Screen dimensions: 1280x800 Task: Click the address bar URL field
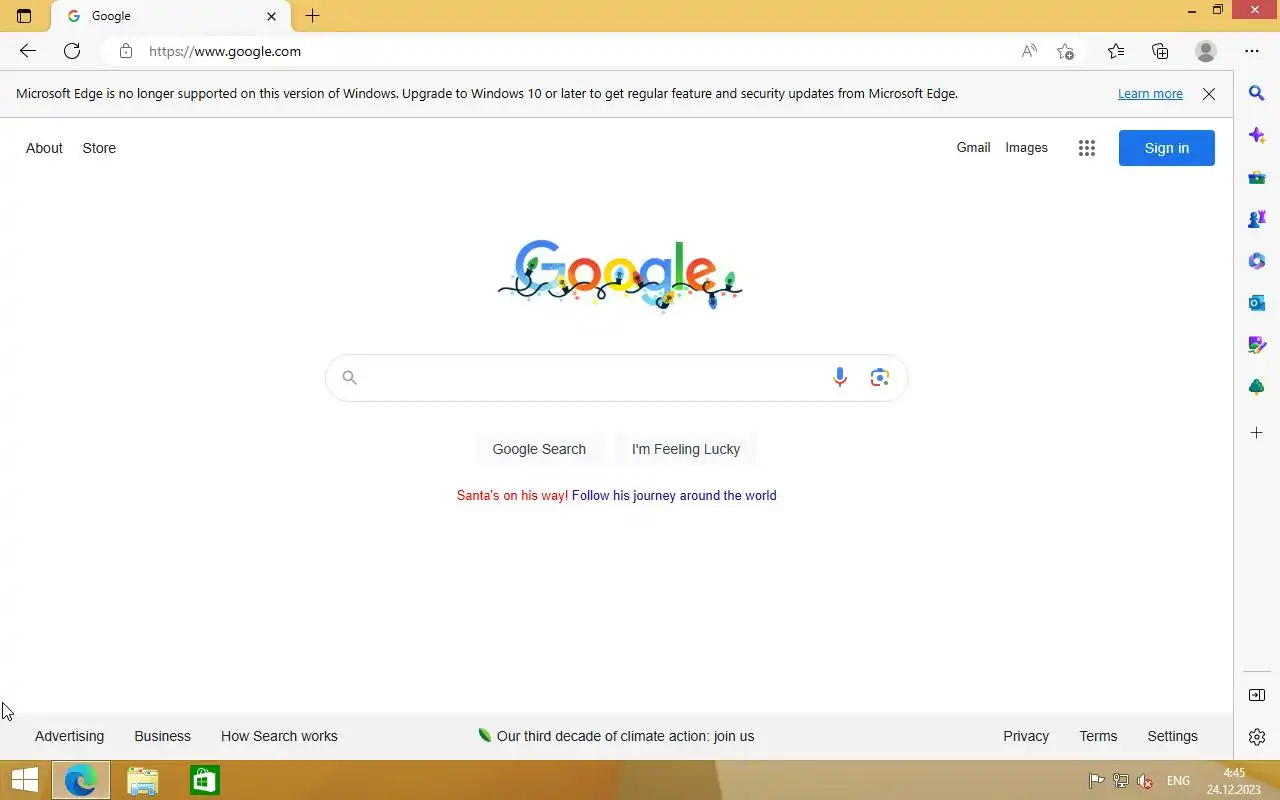point(575,51)
